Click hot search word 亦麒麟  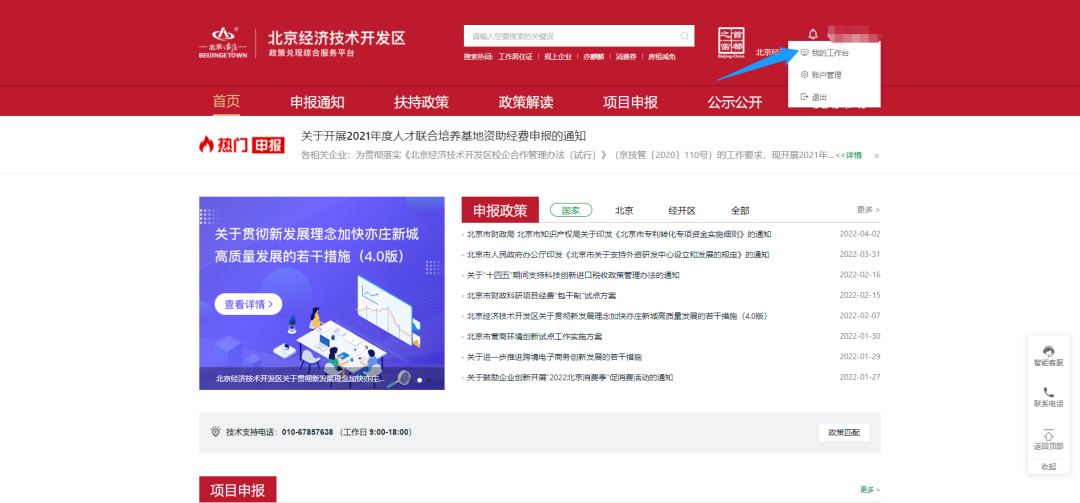[x=594, y=57]
